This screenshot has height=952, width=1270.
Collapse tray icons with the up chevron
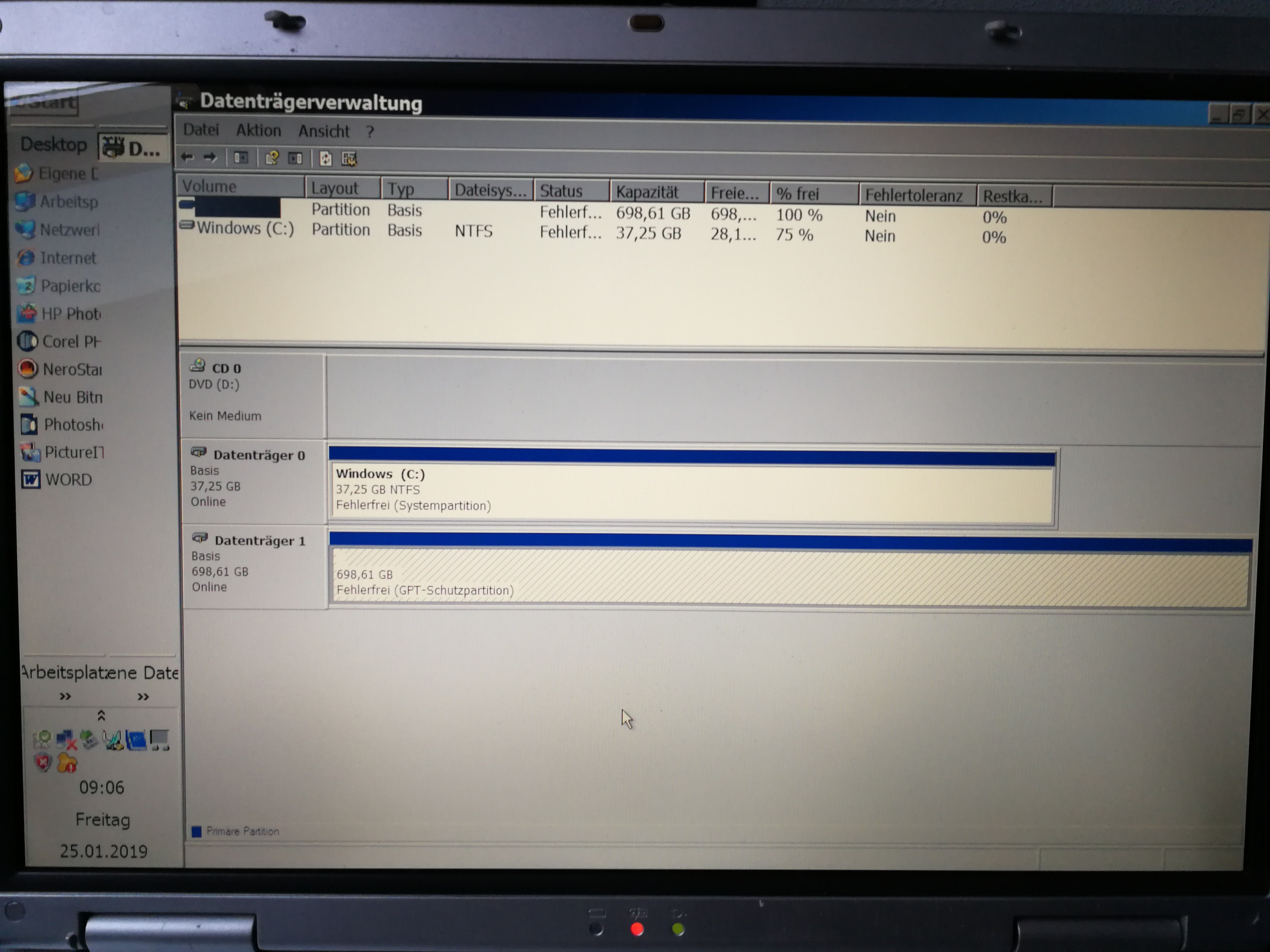(x=101, y=716)
